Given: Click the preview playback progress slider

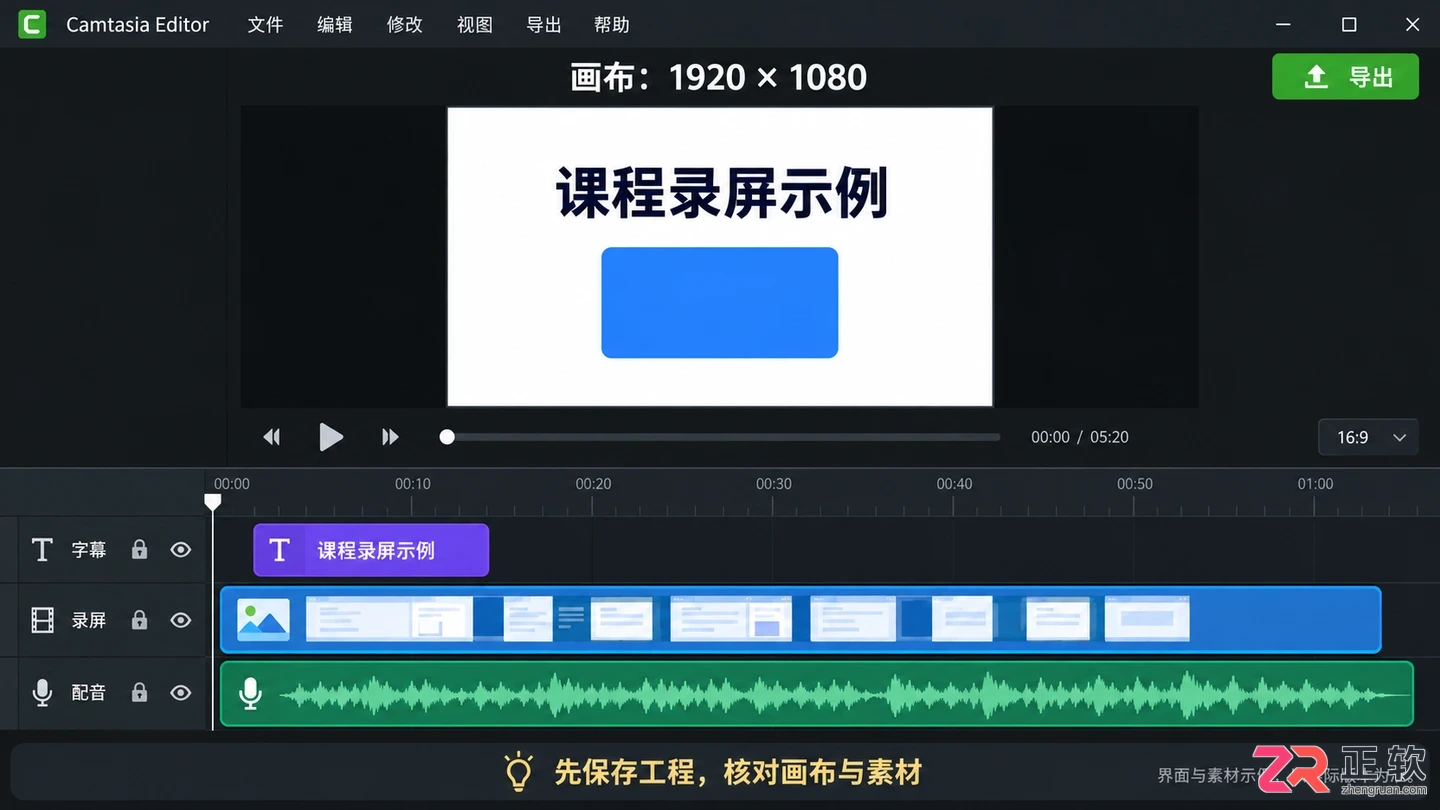Looking at the screenshot, I should (x=720, y=437).
